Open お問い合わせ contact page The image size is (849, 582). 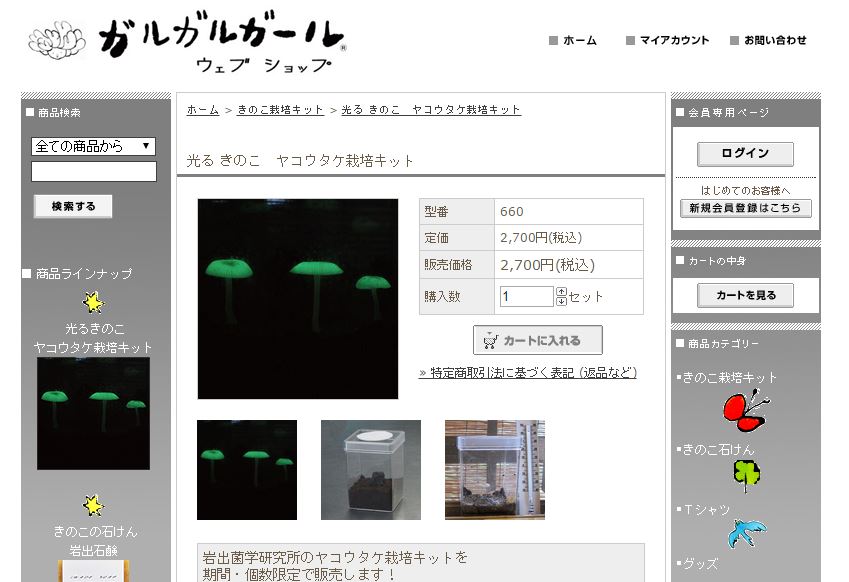(768, 40)
